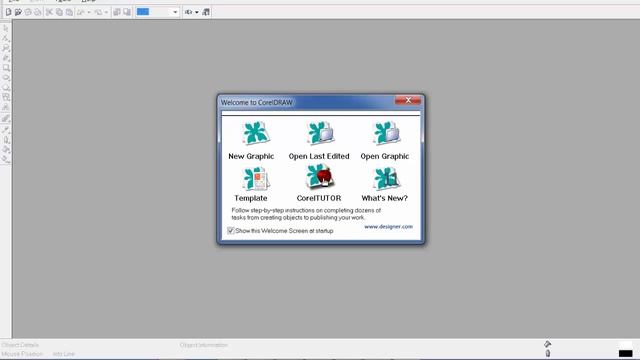Click the Undo toolbar icon

pyautogui.click(x=81, y=12)
